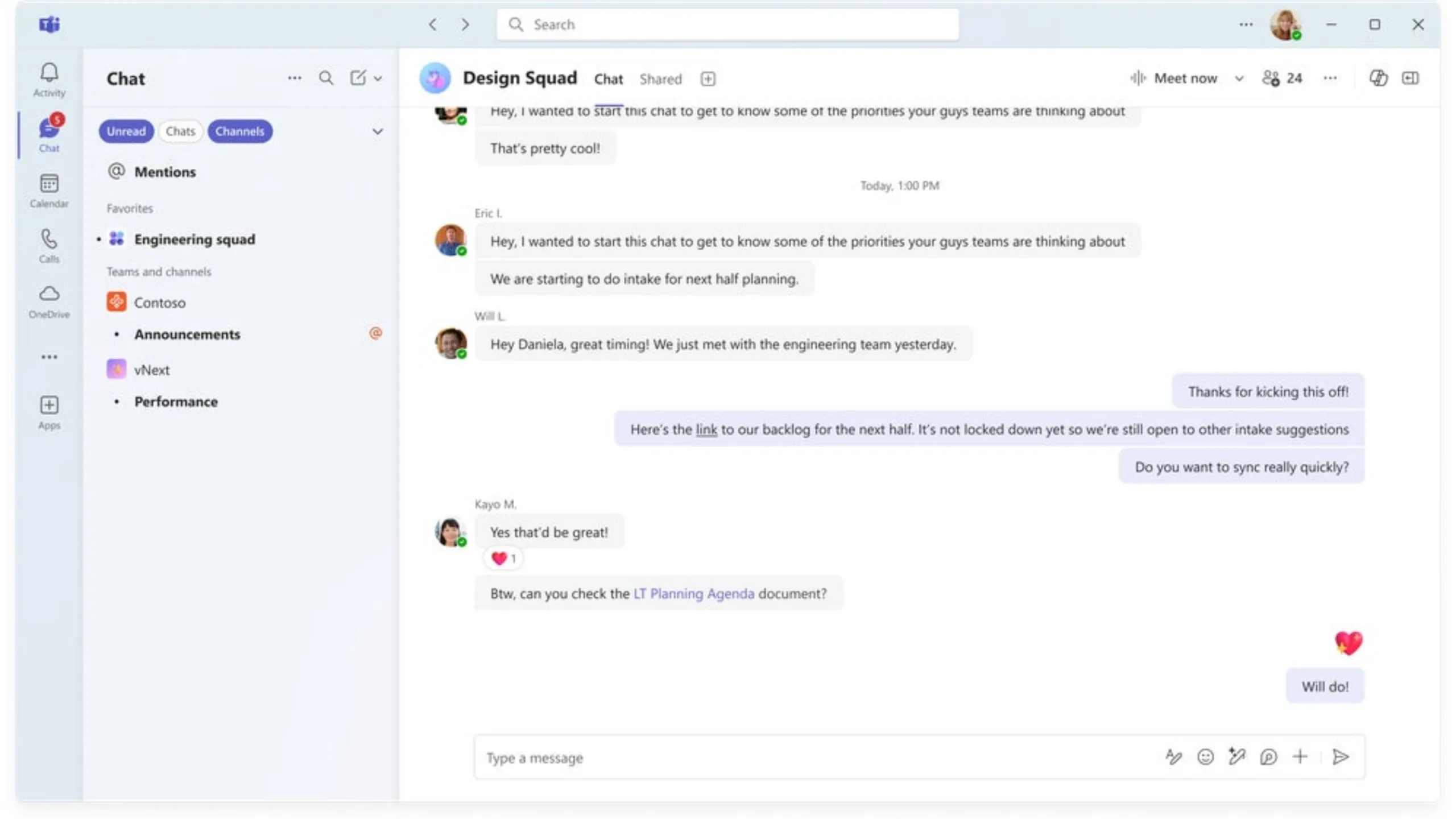Search within the chat list

tap(326, 78)
